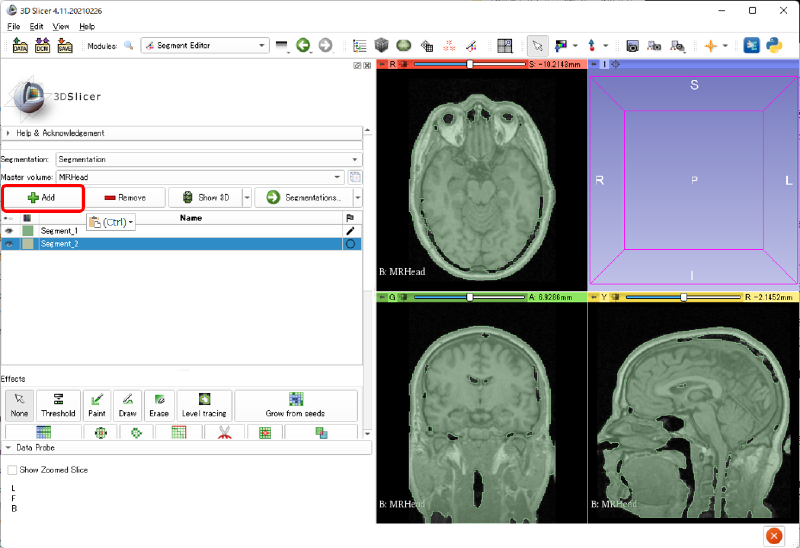
Task: Enable the Show Zoomed Slice checkbox
Action: [x=12, y=469]
